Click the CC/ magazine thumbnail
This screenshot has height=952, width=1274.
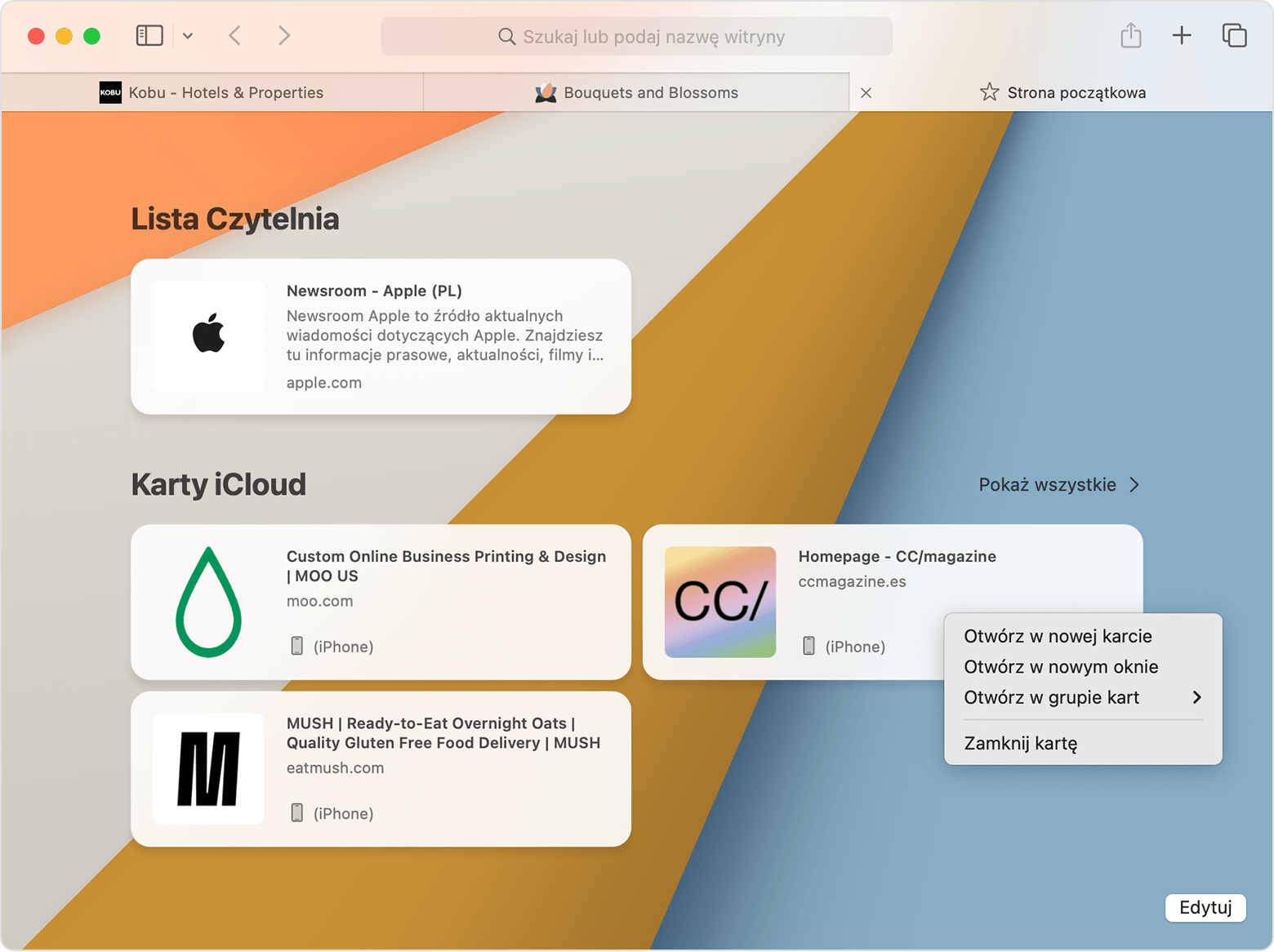coord(720,603)
